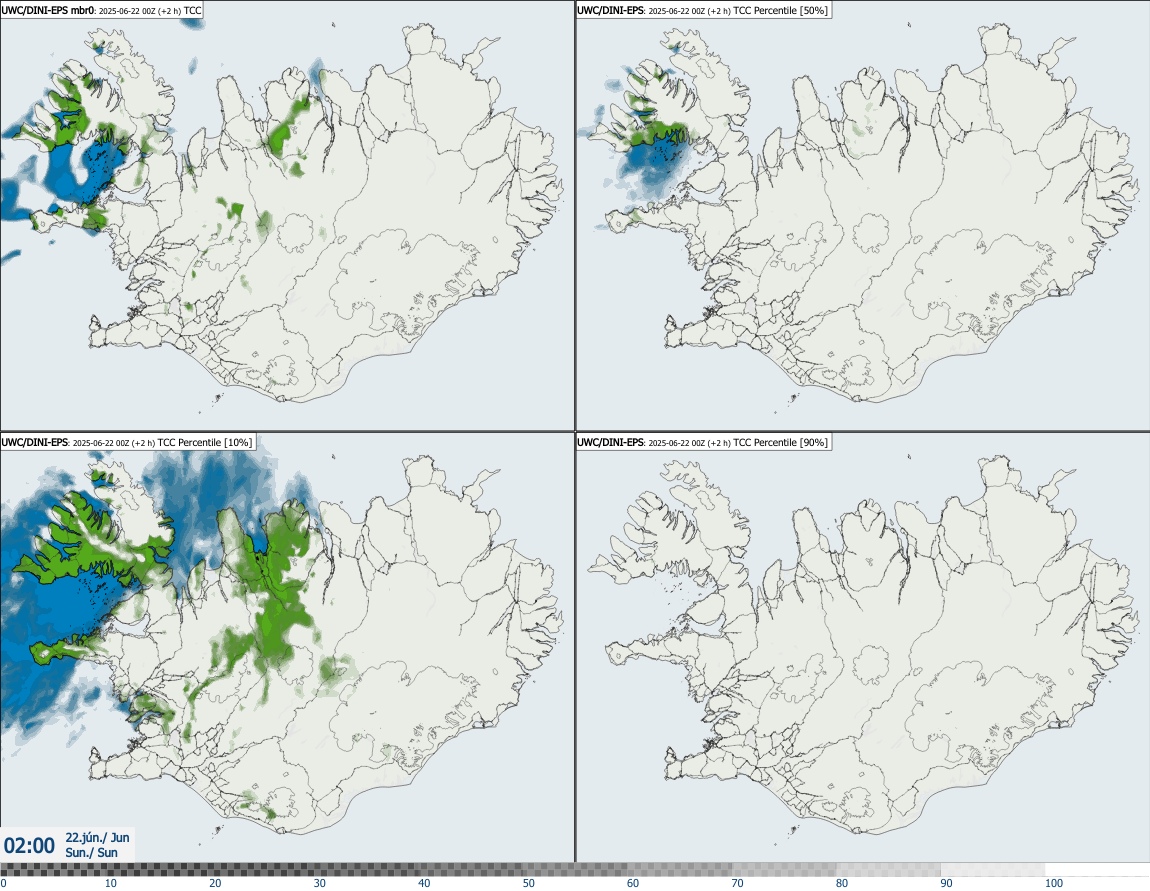Select the darkest 0–10 color scale segment

point(53,870)
